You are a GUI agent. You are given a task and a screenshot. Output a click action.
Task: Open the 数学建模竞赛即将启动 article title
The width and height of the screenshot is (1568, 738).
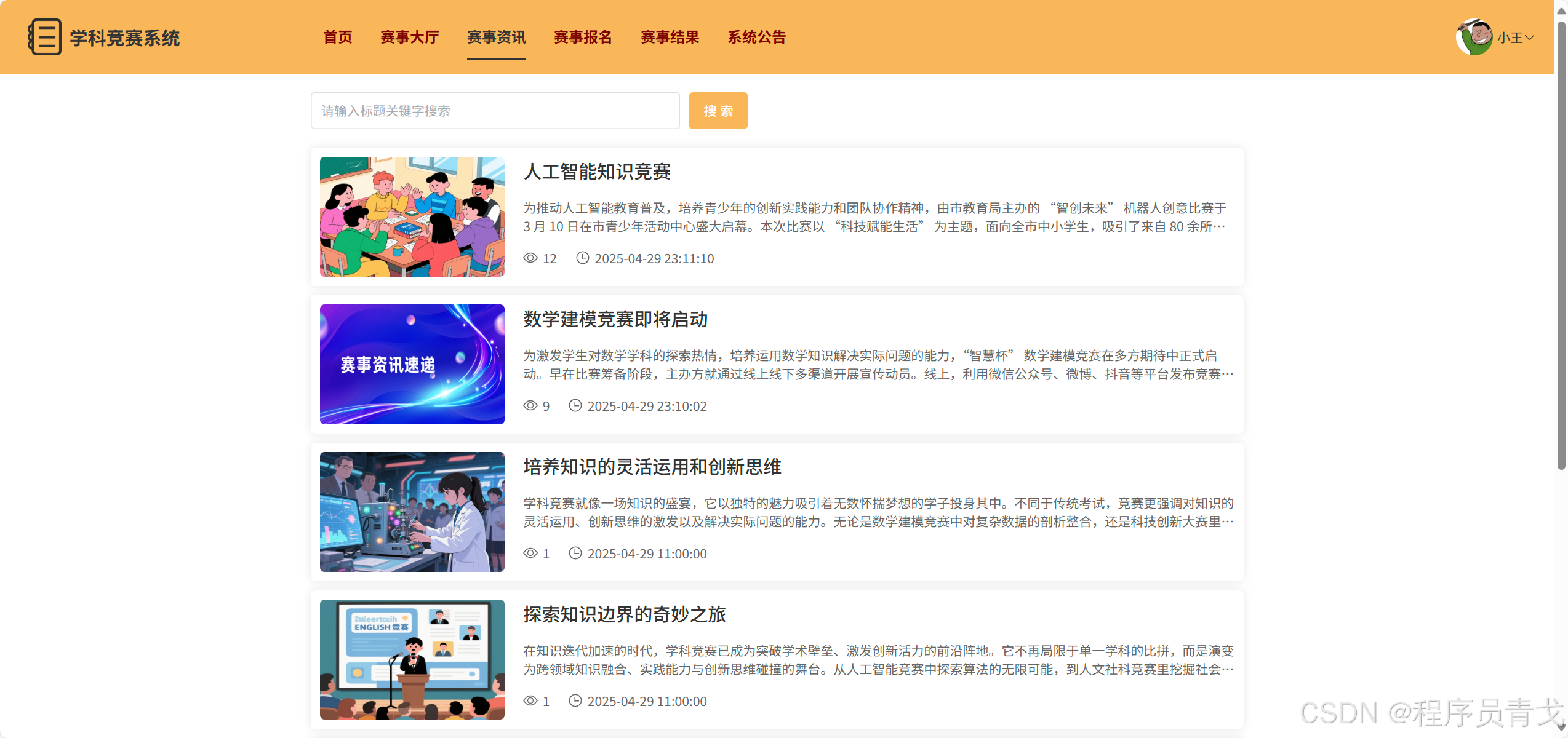pos(615,319)
